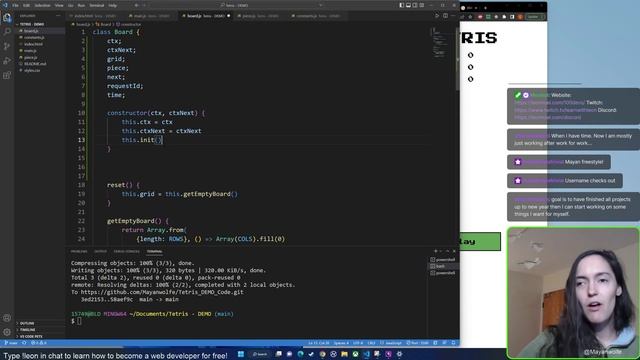
Task: Open the Terminal menu
Action: [97, 5]
